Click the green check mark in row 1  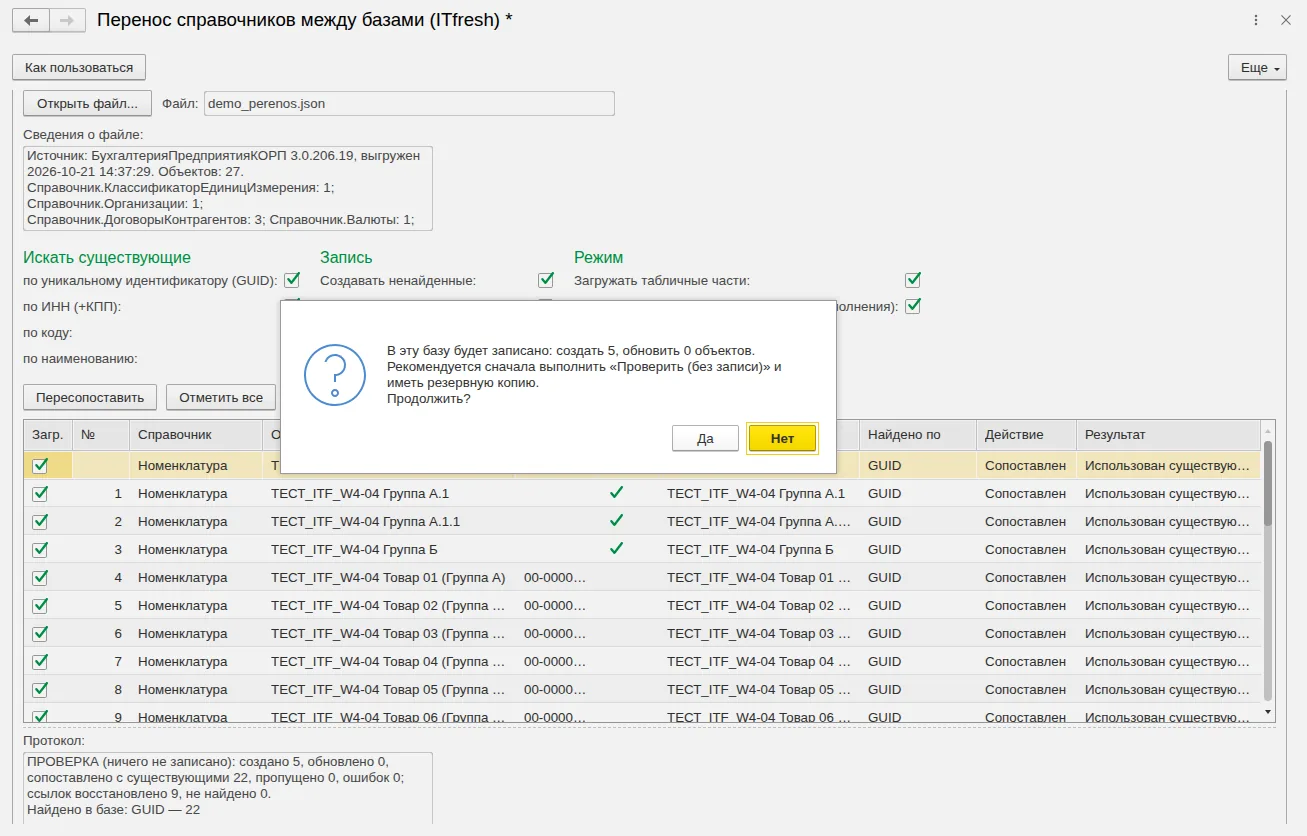coord(617,493)
